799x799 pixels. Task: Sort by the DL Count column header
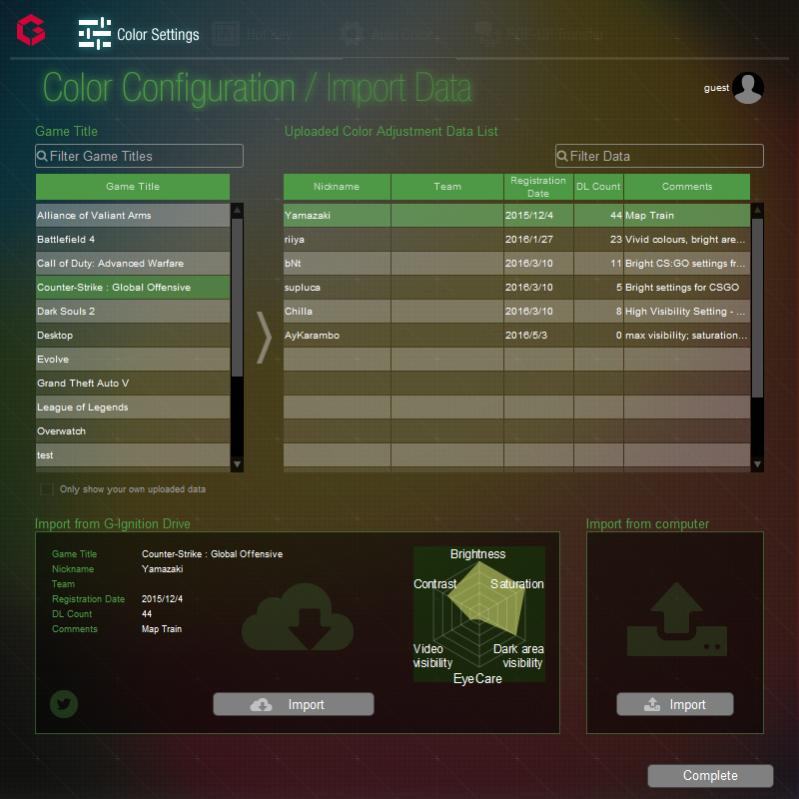pyautogui.click(x=598, y=187)
